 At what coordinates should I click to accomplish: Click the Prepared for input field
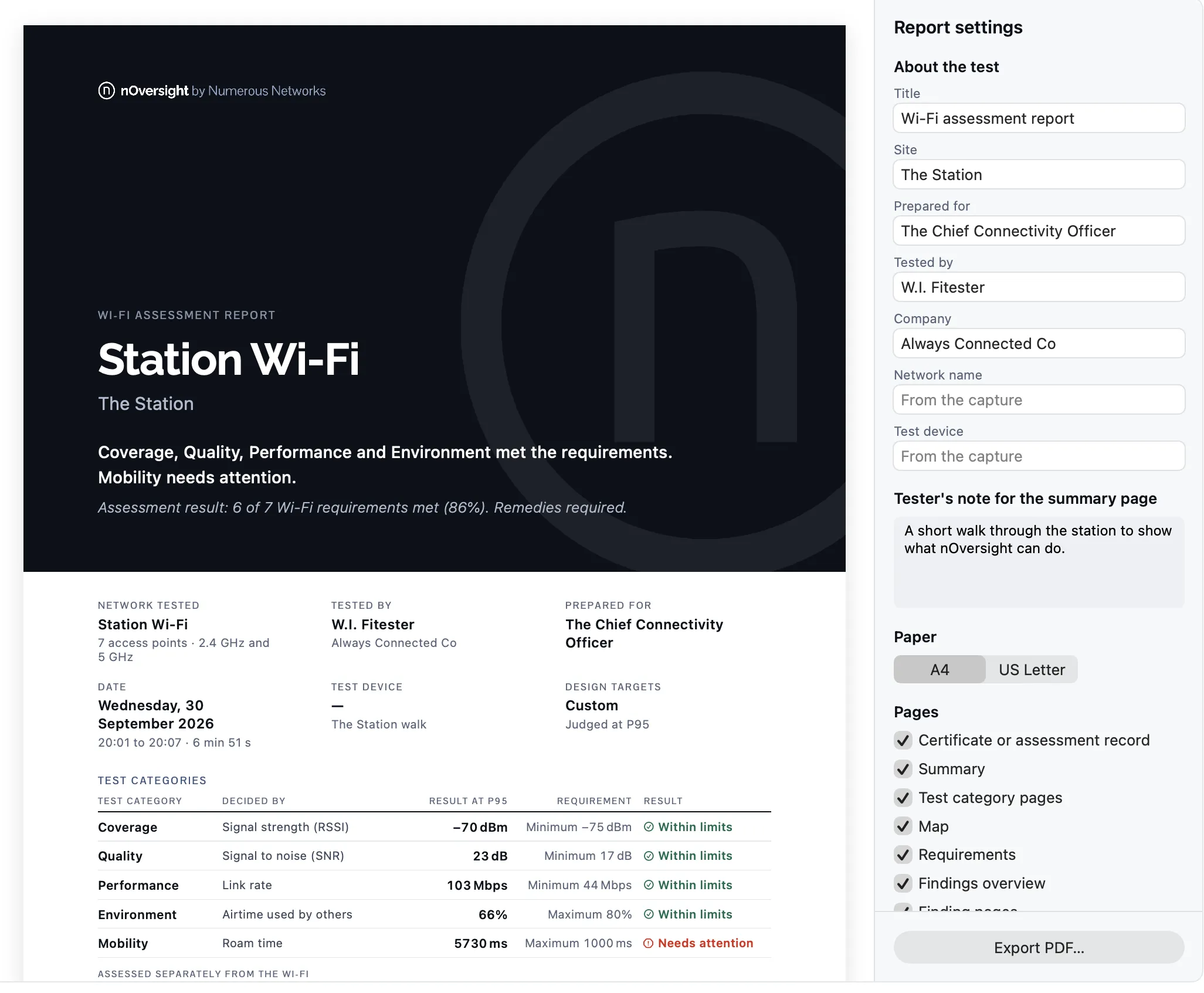(x=1039, y=231)
